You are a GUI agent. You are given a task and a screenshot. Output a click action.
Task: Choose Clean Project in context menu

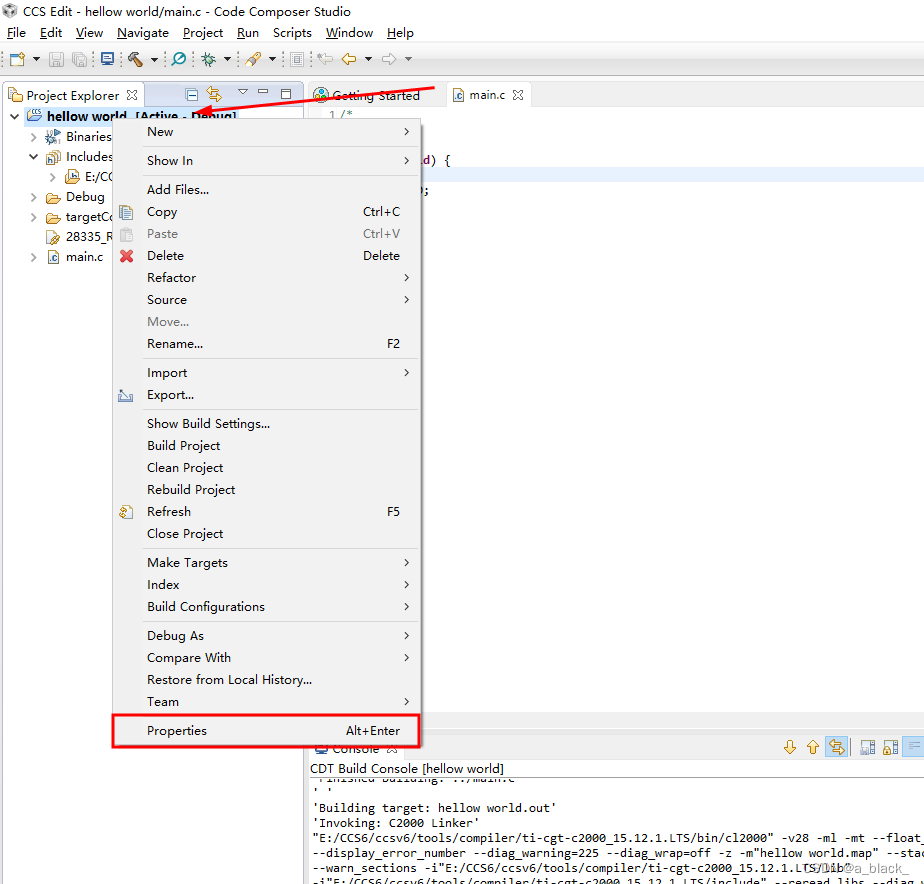point(266,468)
